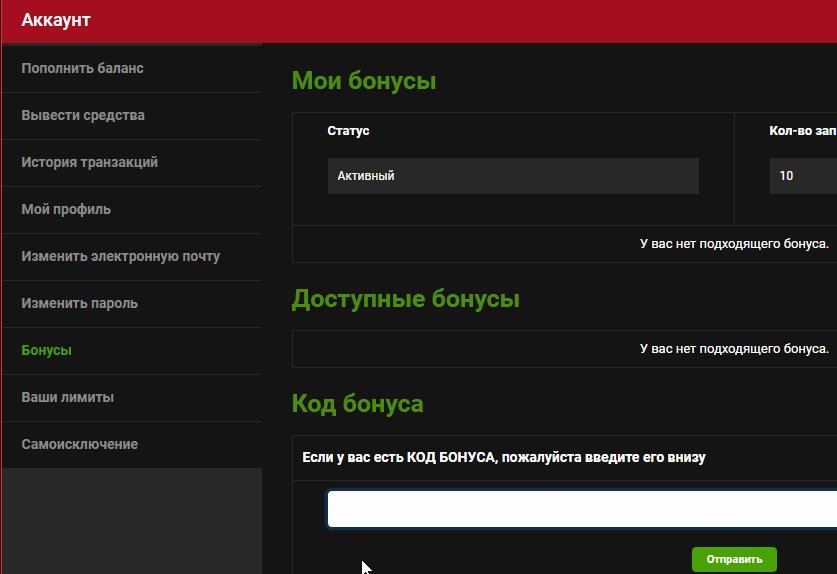The width and height of the screenshot is (837, 574).
Task: Click the Доступные бонусы heading
Action: [405, 298]
